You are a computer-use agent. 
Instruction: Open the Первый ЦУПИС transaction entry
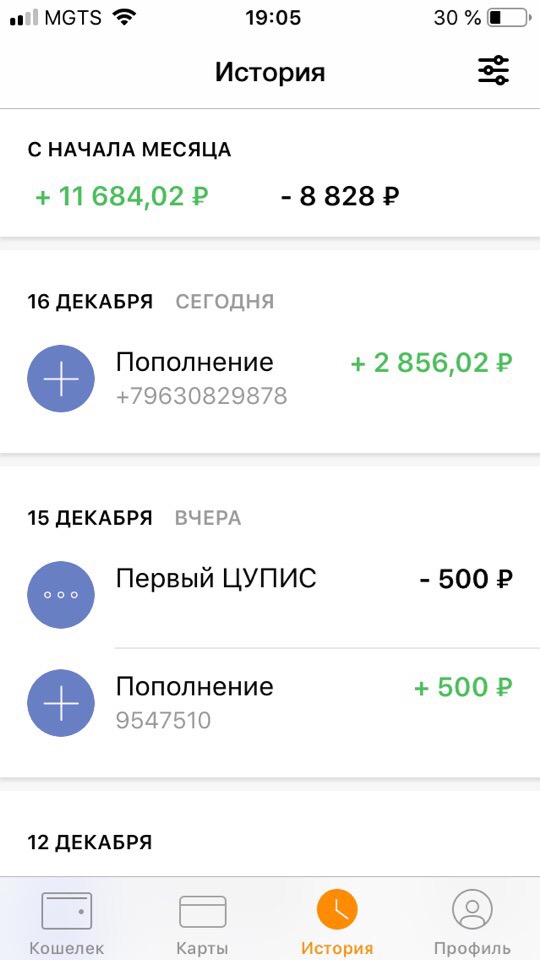[x=270, y=594]
